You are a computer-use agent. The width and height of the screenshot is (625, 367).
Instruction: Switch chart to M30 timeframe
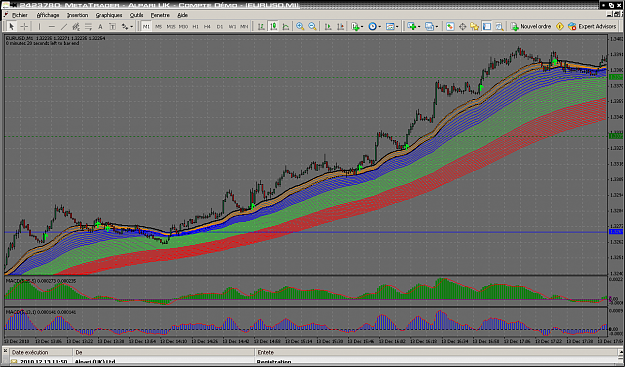tap(183, 27)
